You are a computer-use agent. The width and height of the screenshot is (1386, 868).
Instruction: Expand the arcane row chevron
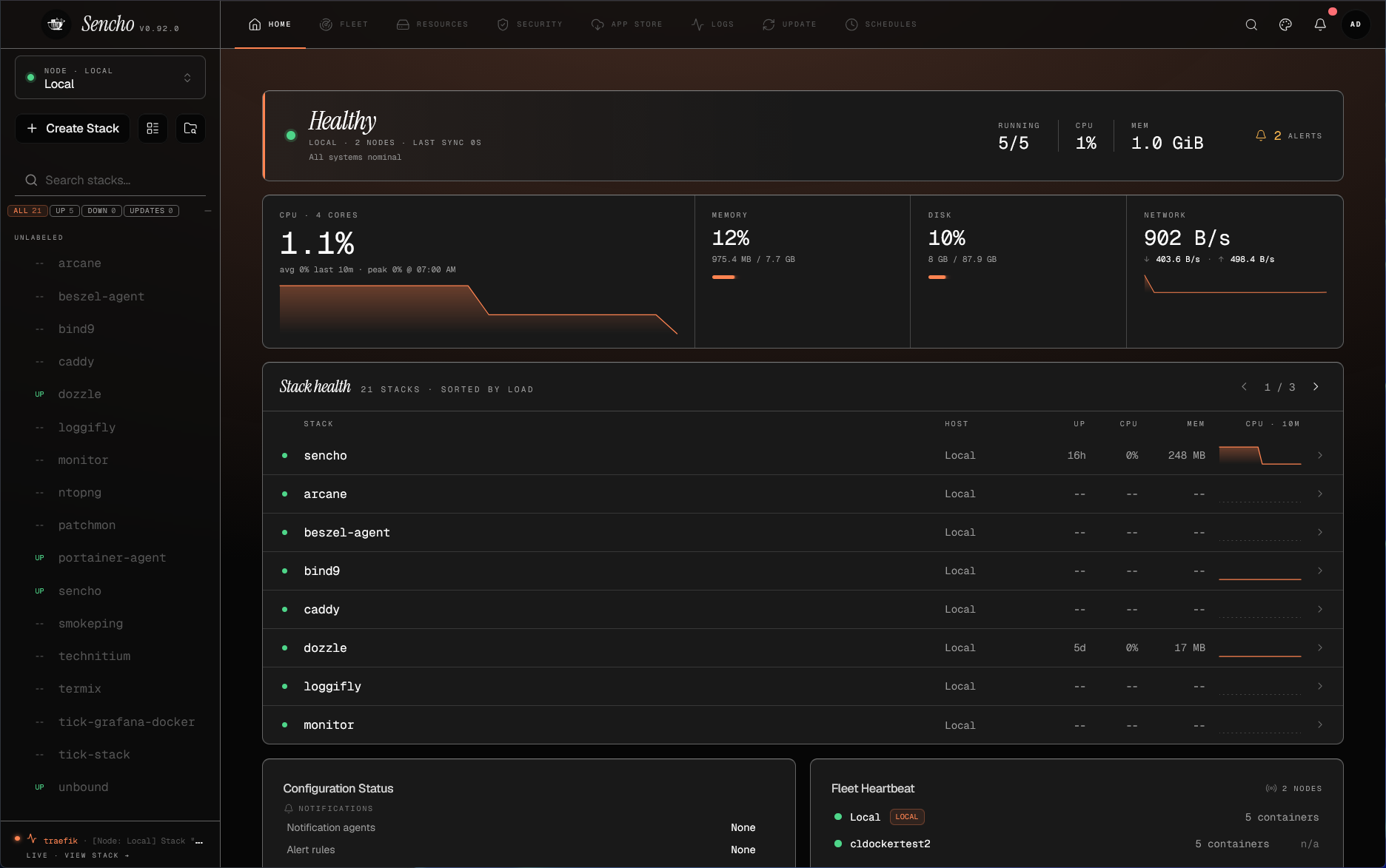click(1320, 494)
